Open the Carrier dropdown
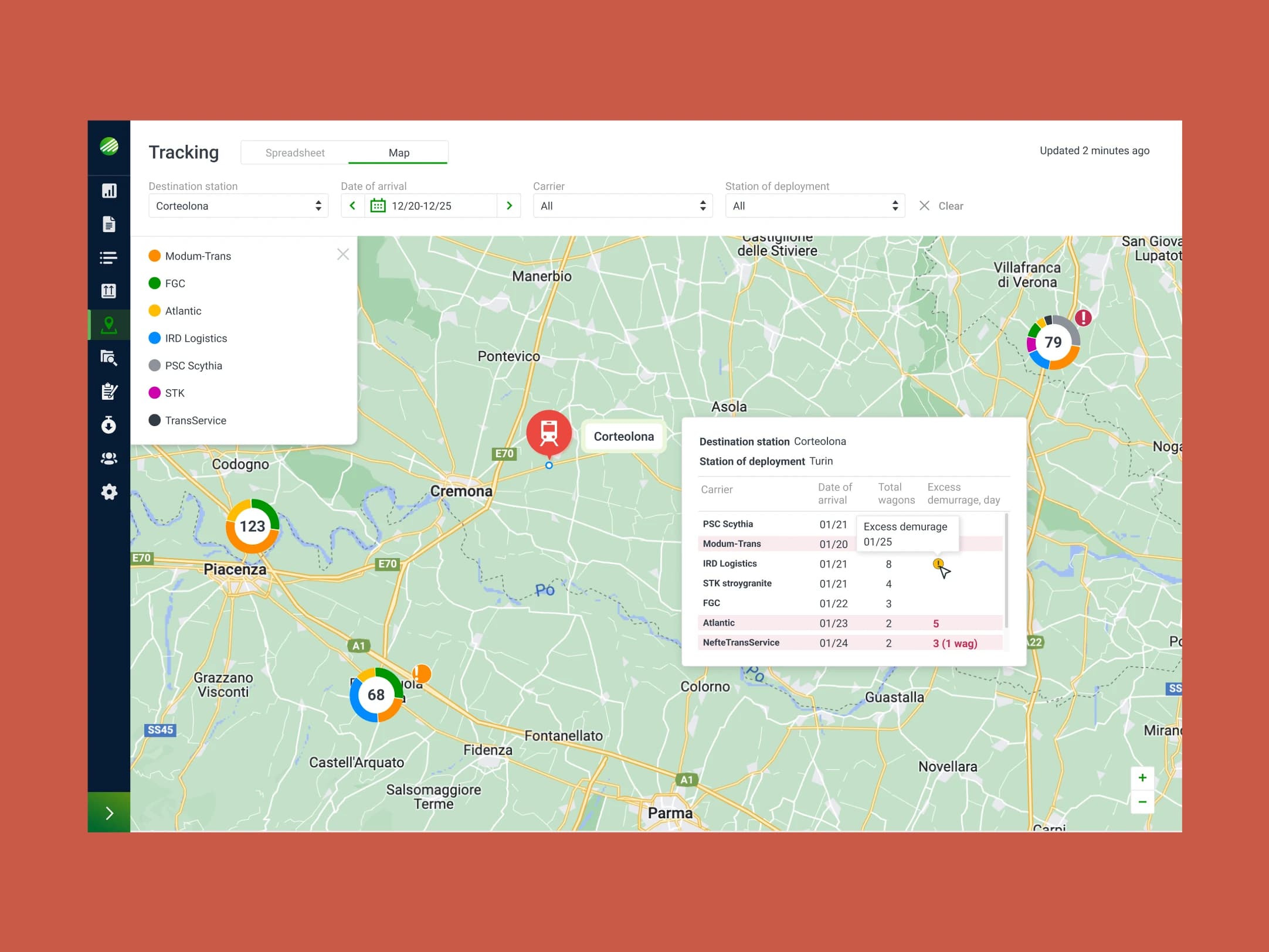The image size is (1269, 952). pos(623,206)
